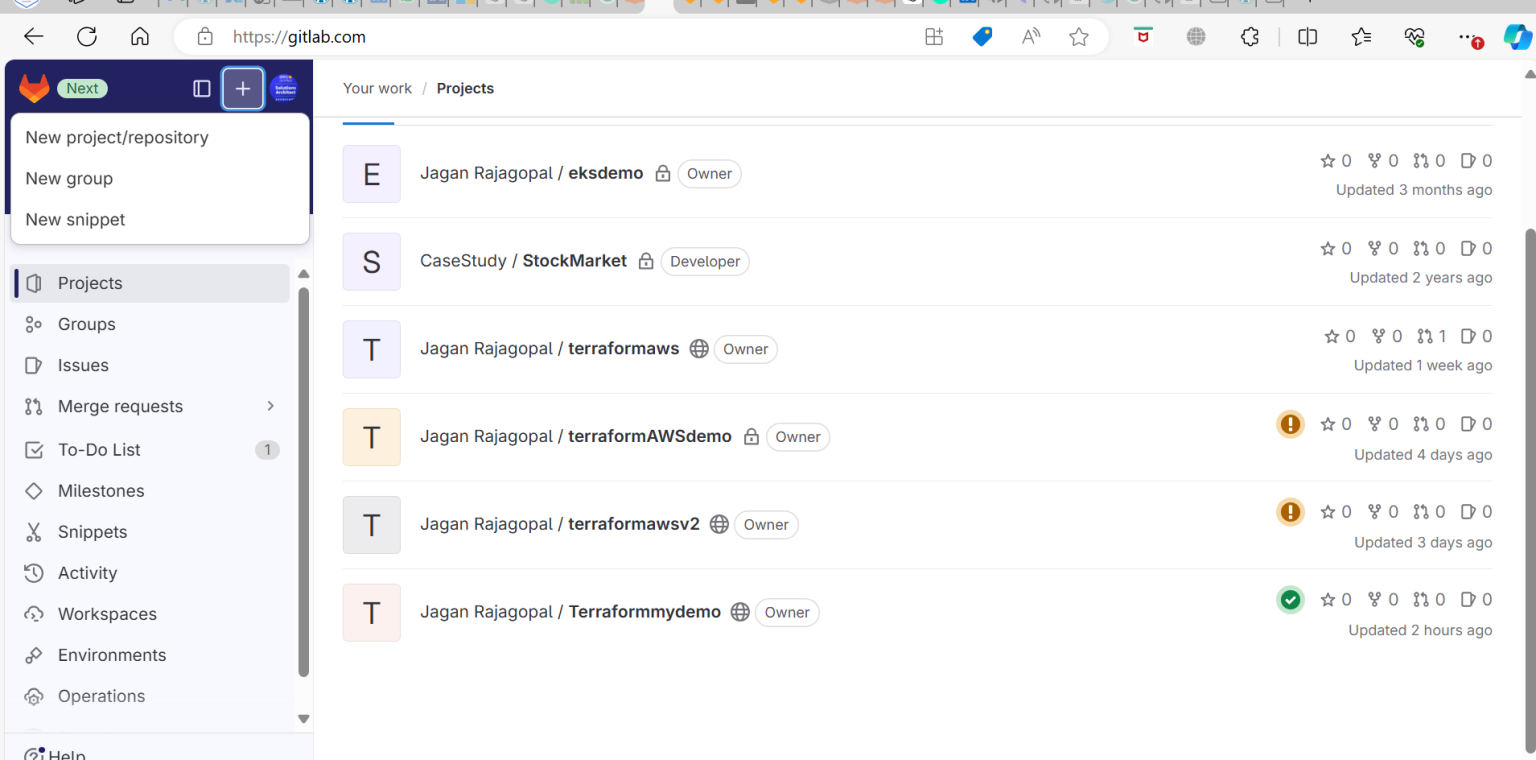
Task: Choose New snippet from the menu
Action: point(75,219)
